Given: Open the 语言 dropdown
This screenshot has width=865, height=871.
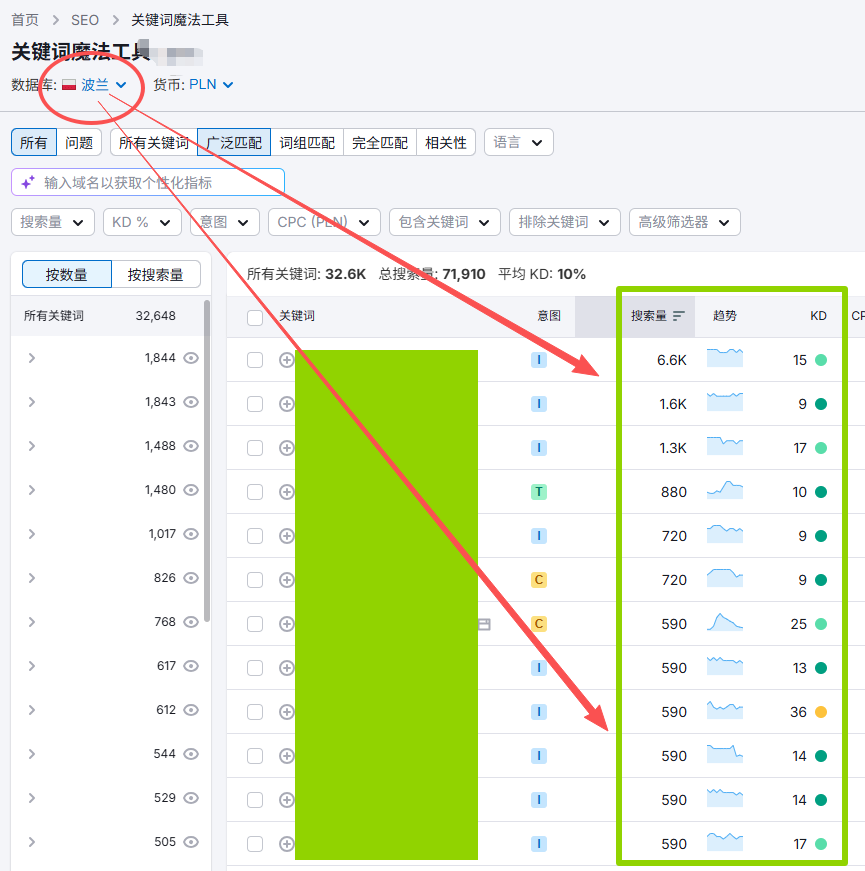Looking at the screenshot, I should 518,142.
